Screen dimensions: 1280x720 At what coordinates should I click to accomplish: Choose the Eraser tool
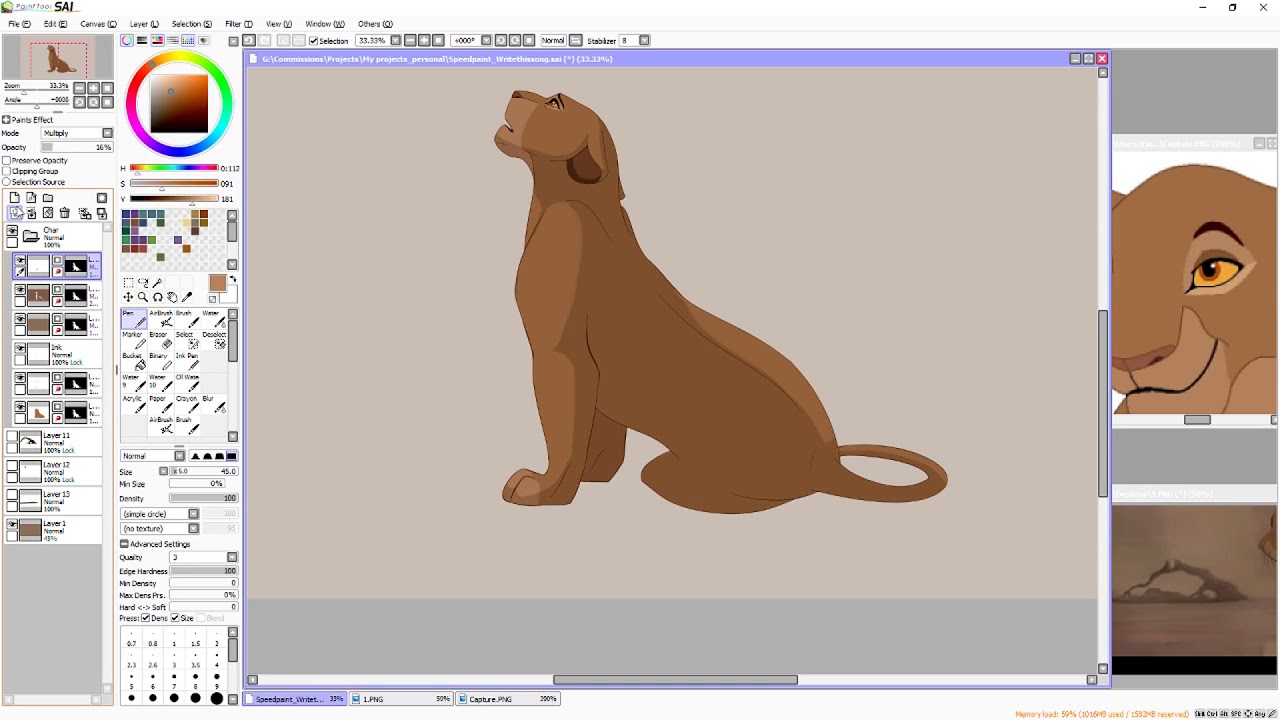coord(161,340)
